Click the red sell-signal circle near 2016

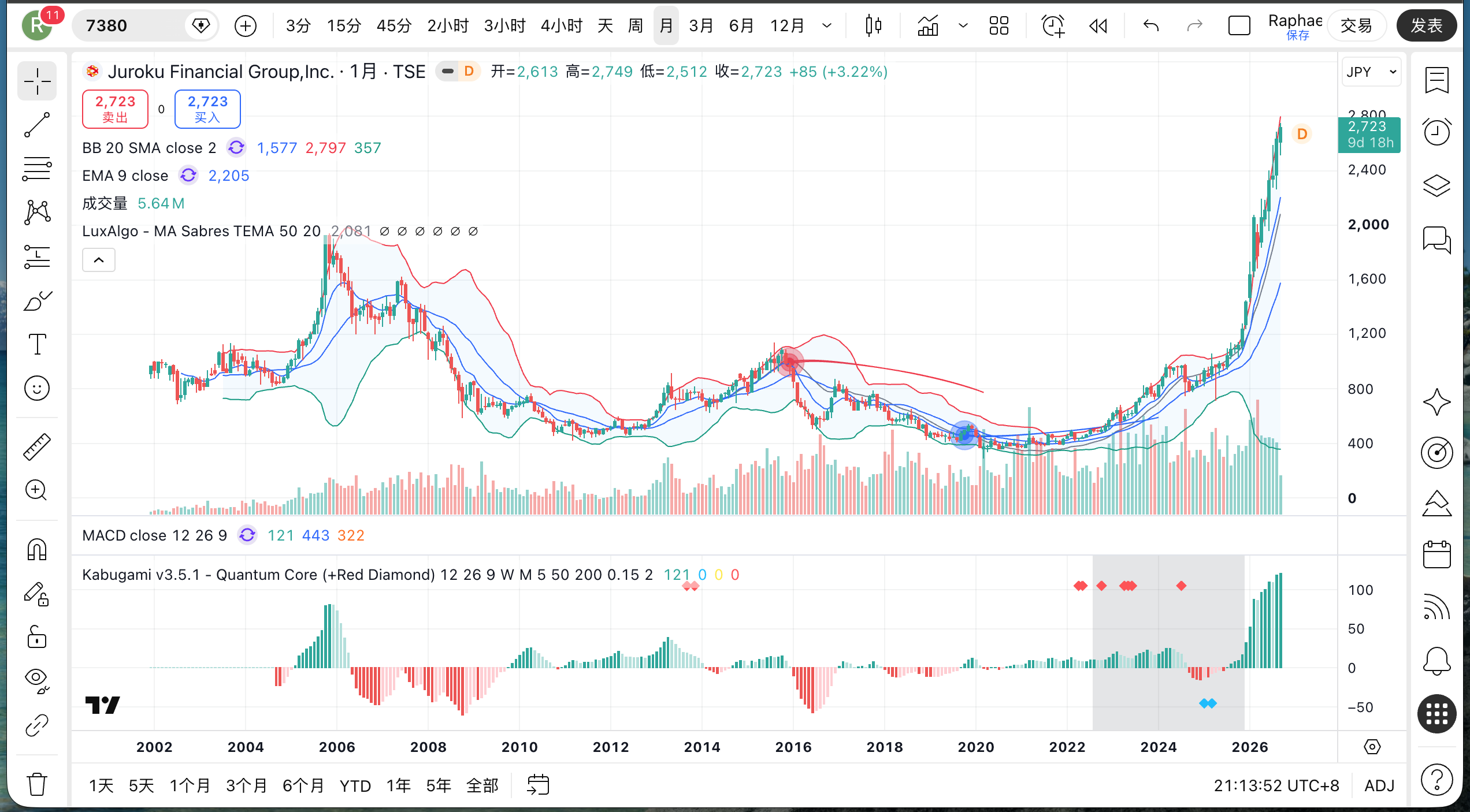789,362
